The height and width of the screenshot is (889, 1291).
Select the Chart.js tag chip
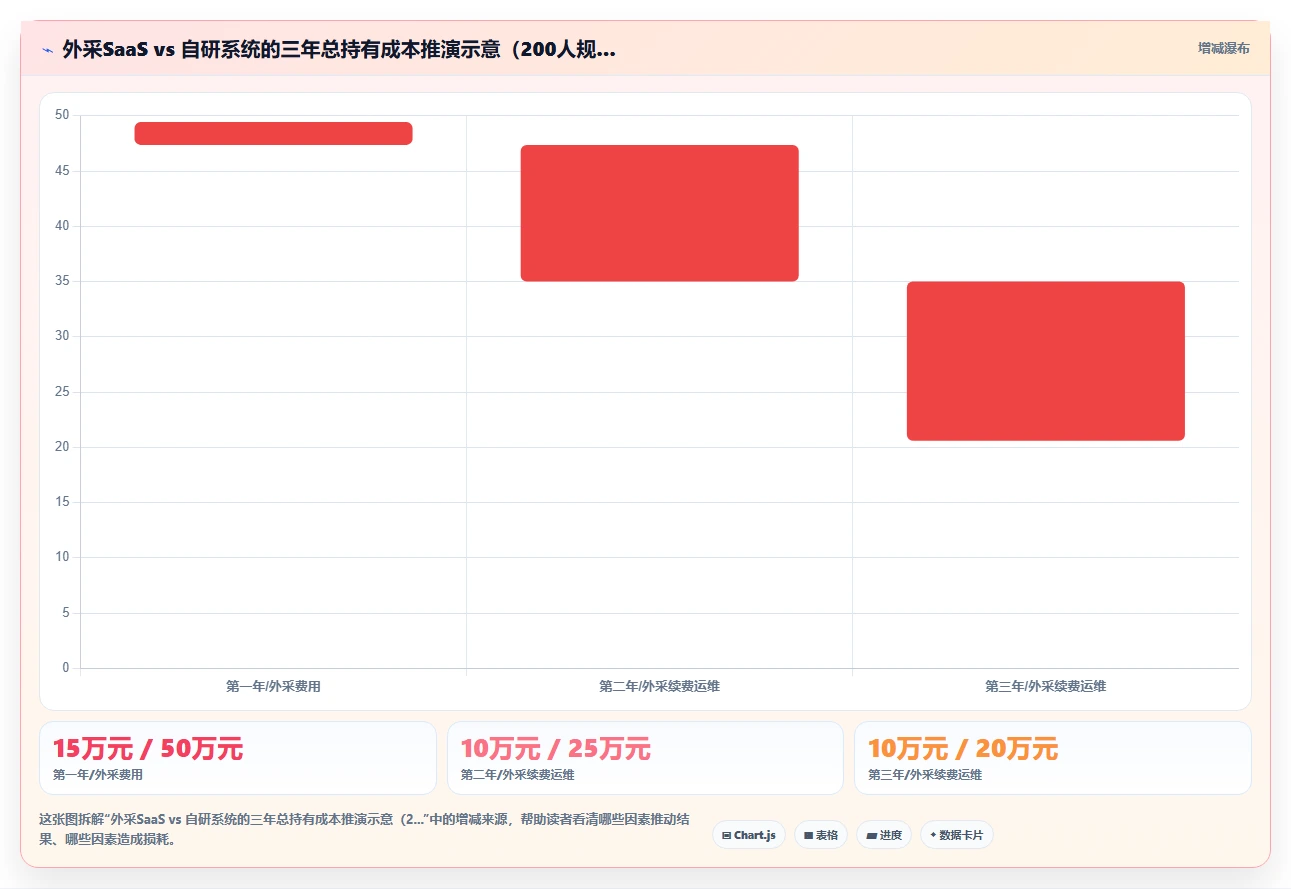pyautogui.click(x=749, y=835)
